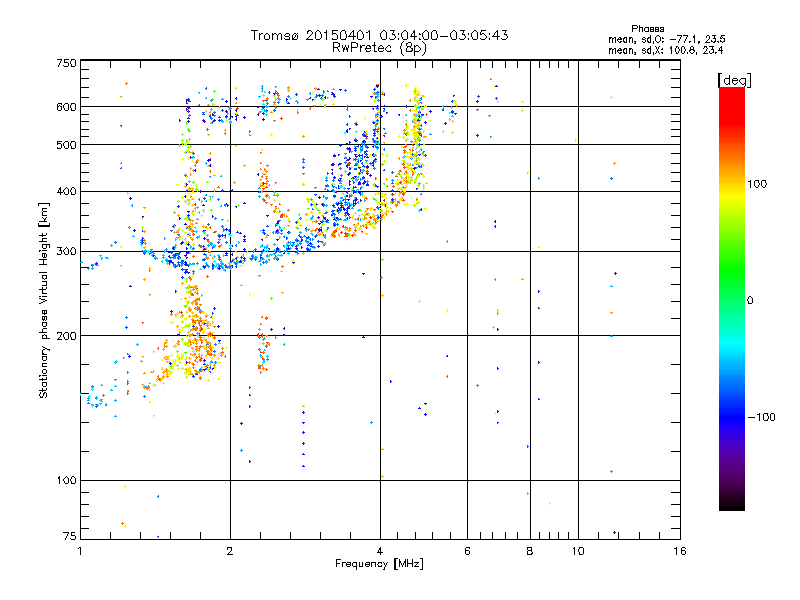Click the x-axis tick label '16'

[x=680, y=551]
